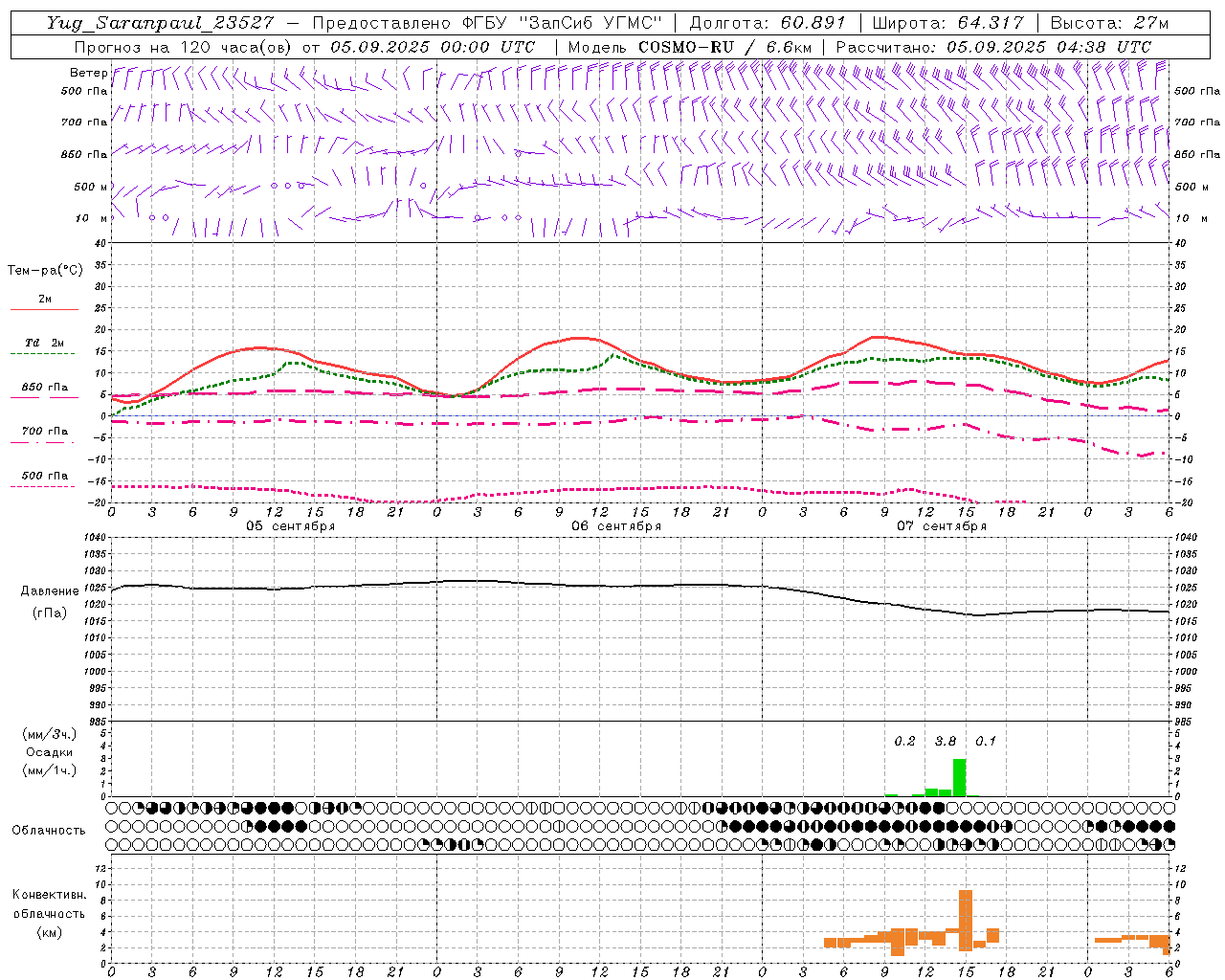Select the longitude value 60.891
1225x980 pixels.
tap(813, 23)
